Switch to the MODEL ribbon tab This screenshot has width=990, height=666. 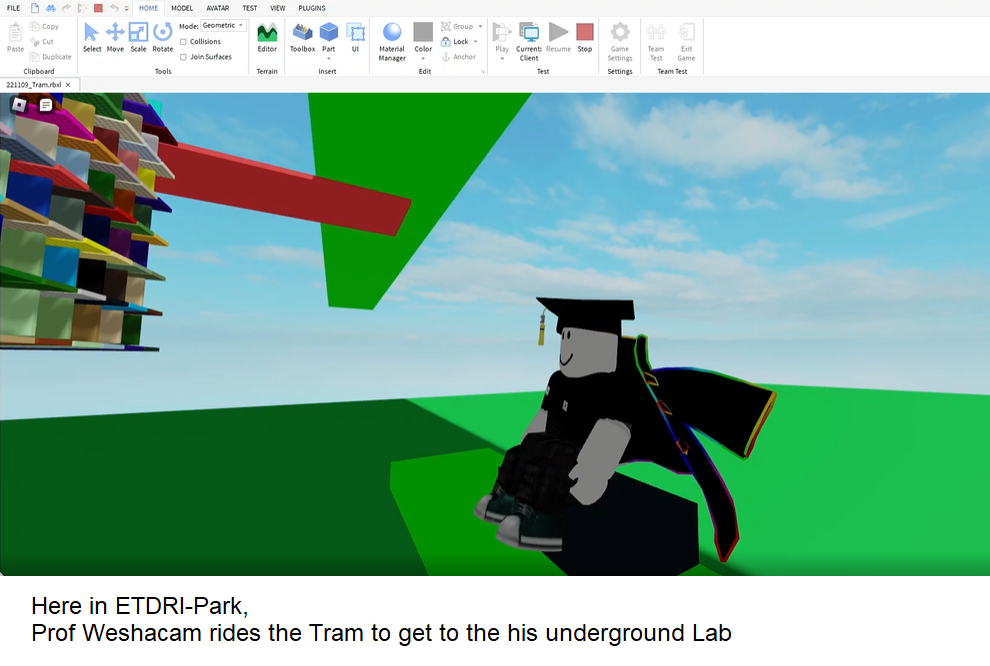click(x=182, y=8)
